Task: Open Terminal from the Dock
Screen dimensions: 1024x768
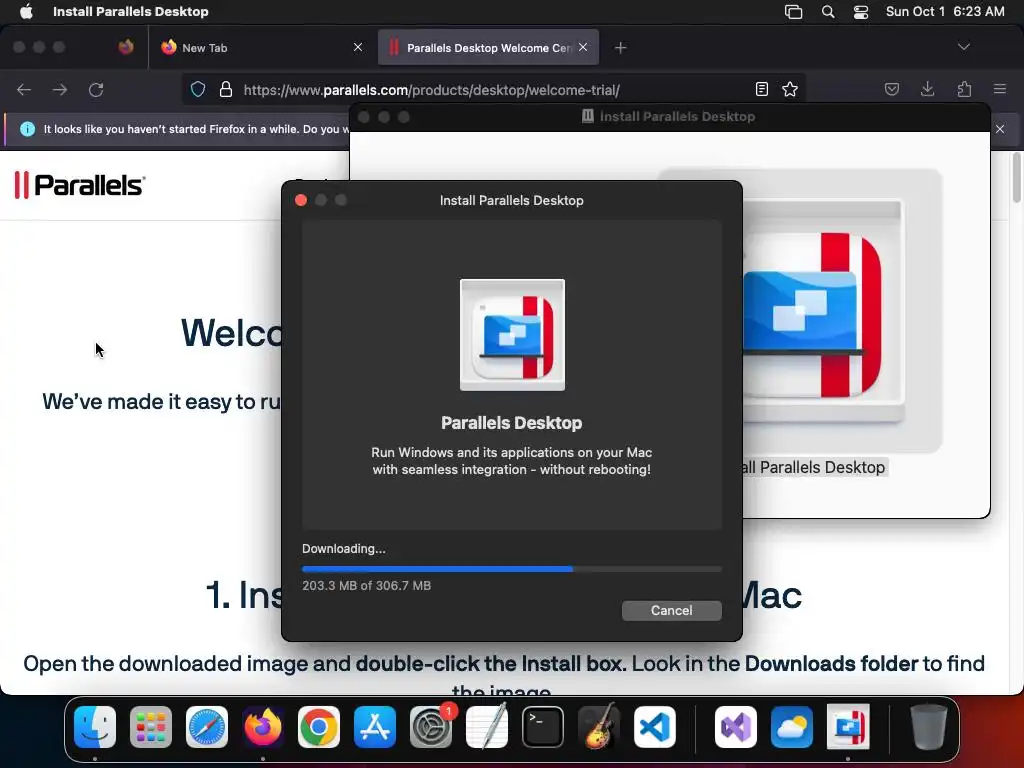Action: point(543,727)
